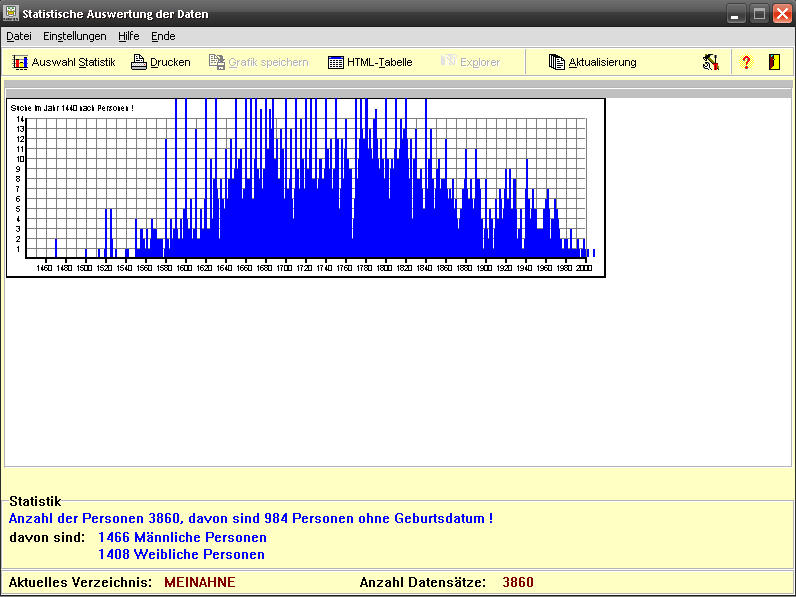Click the x-axis label 1900

click(484, 268)
